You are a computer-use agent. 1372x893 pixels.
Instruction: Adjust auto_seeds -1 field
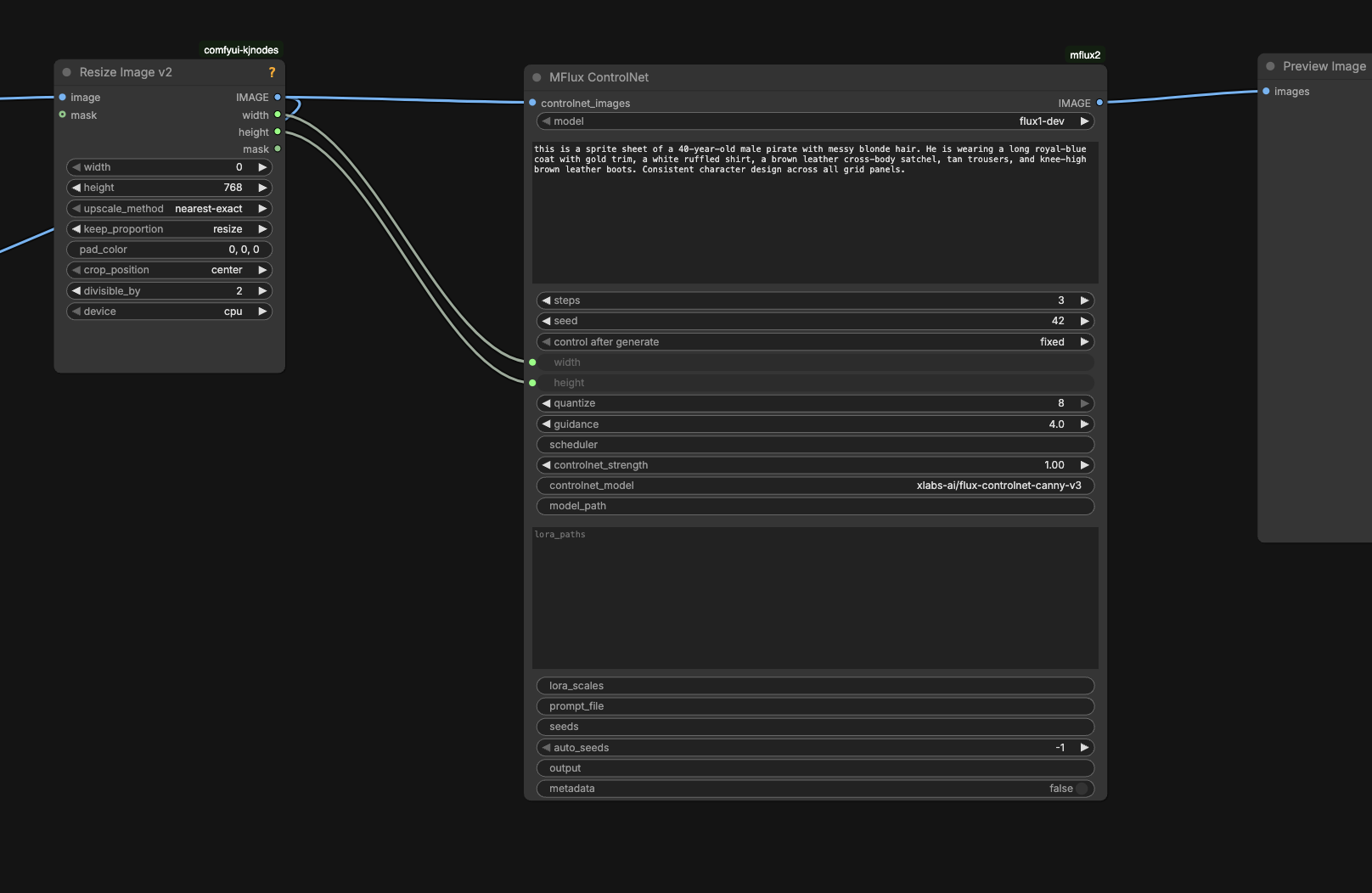815,748
